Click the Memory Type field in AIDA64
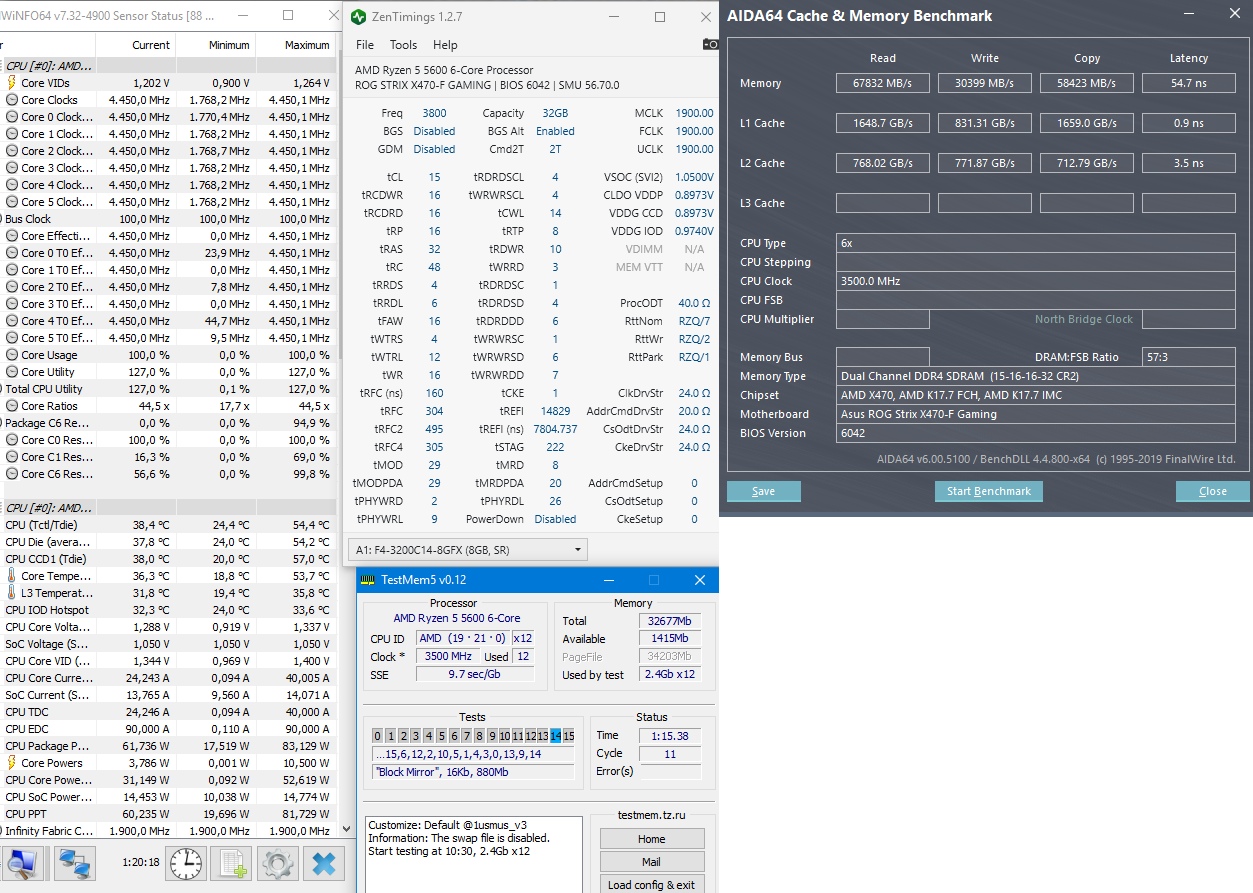Screen dimensions: 1253x893 tap(1036, 376)
